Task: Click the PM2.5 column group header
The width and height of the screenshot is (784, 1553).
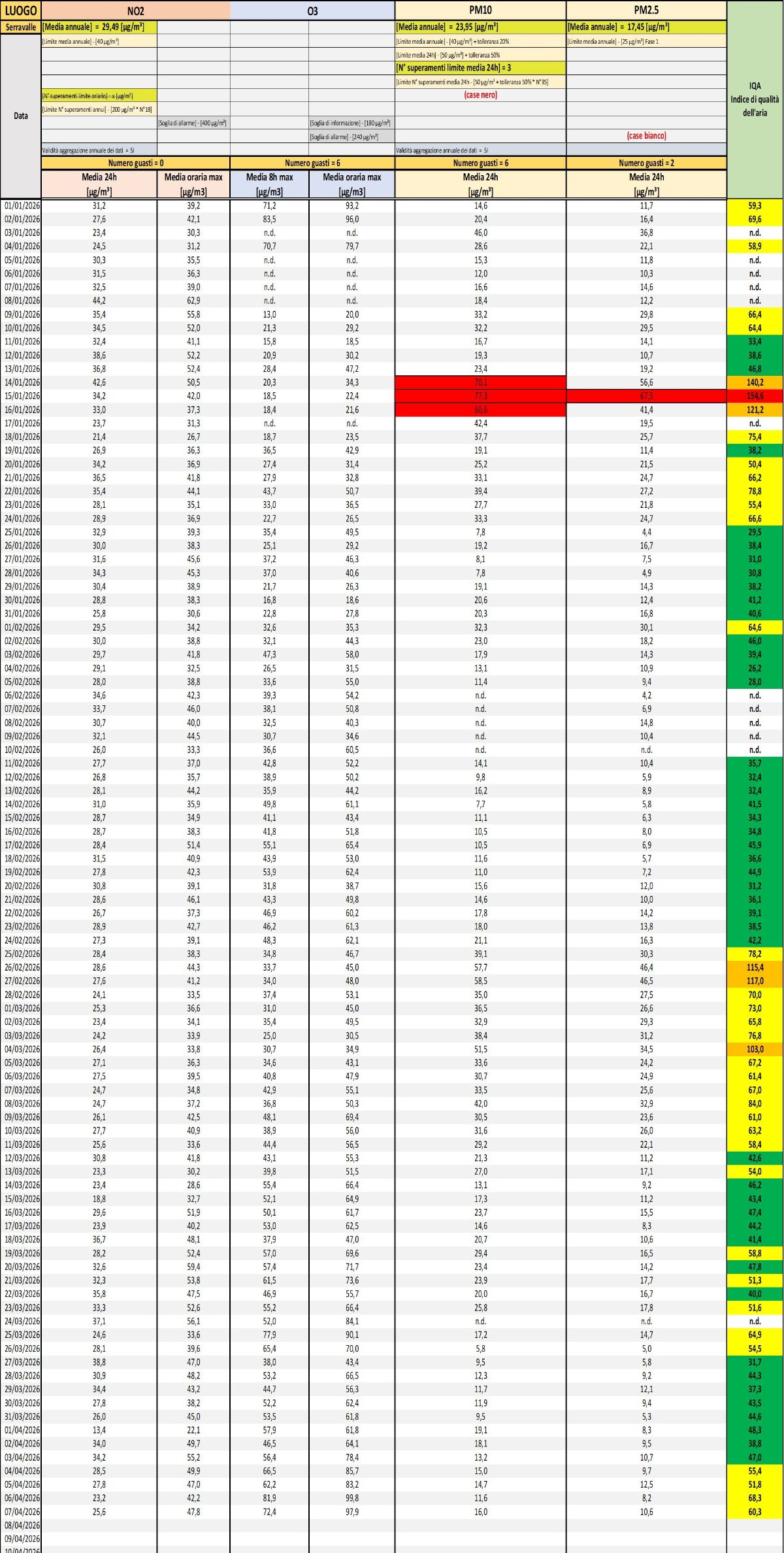Action: tap(646, 10)
